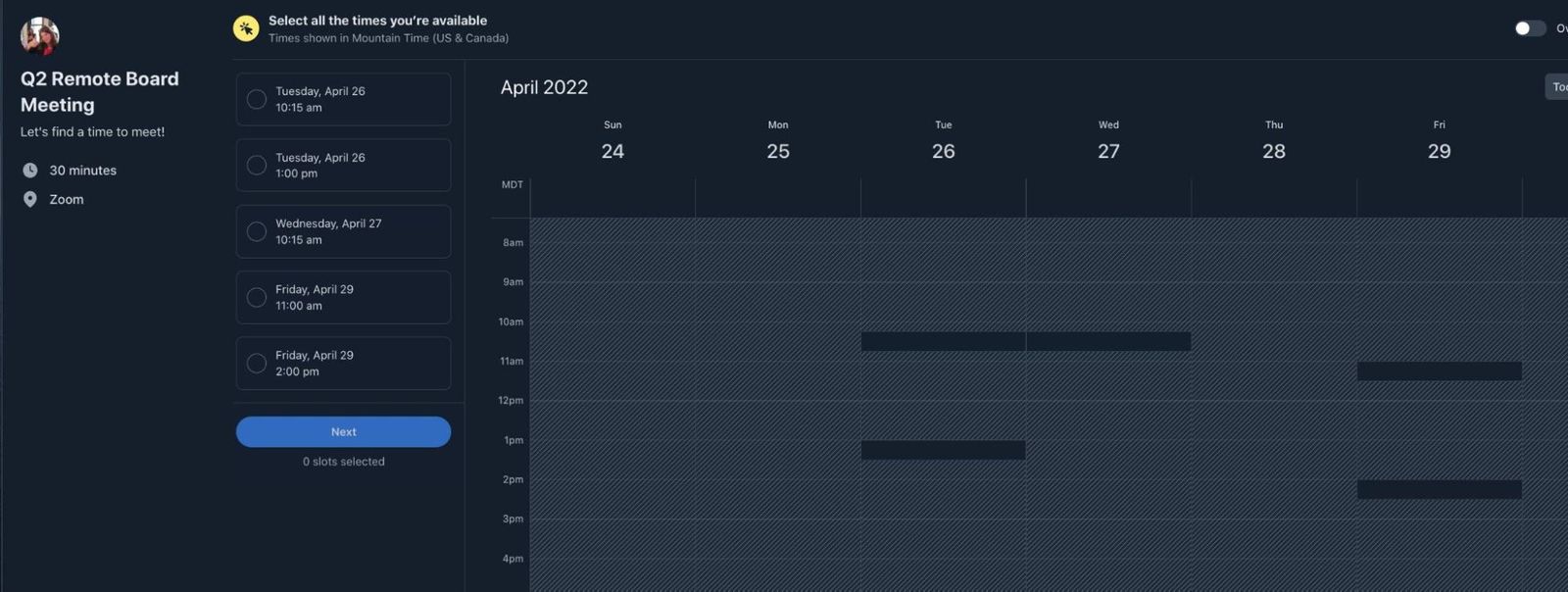Select the Wednesday, April 27 10:15 am slot
Viewport: 1568px width, 592px height.
(x=343, y=231)
